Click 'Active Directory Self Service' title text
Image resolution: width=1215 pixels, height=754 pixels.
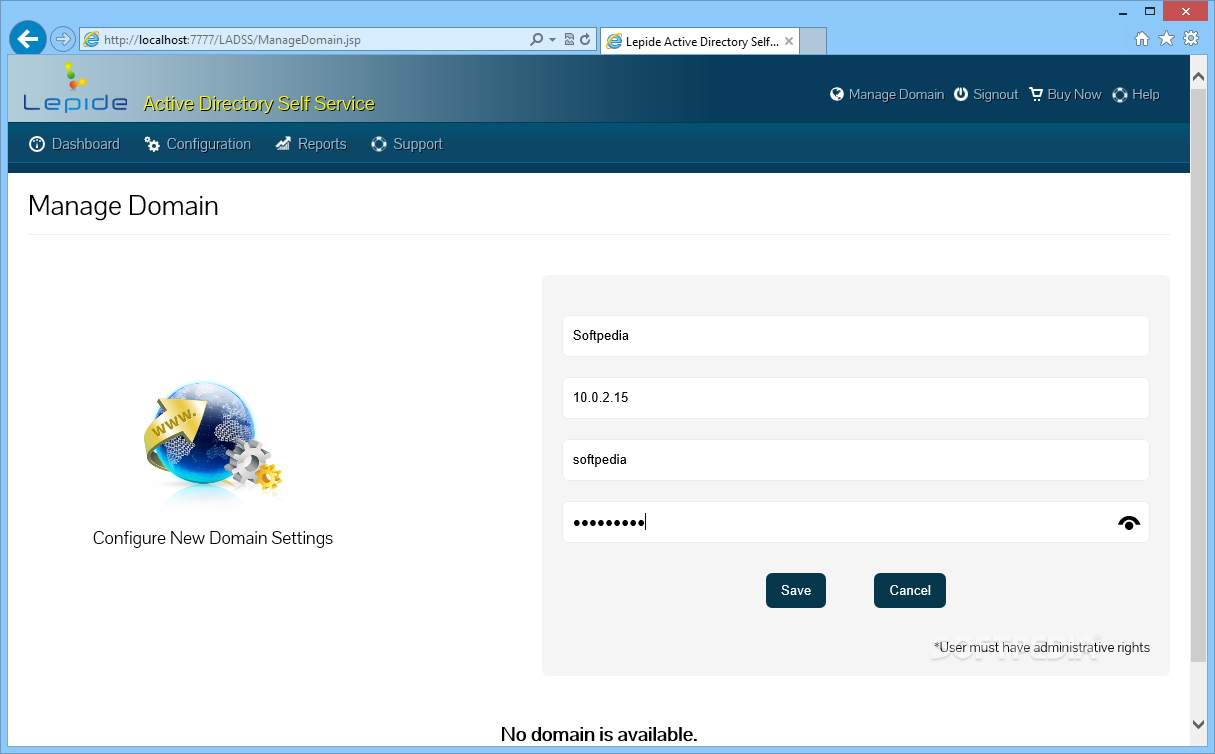click(259, 104)
